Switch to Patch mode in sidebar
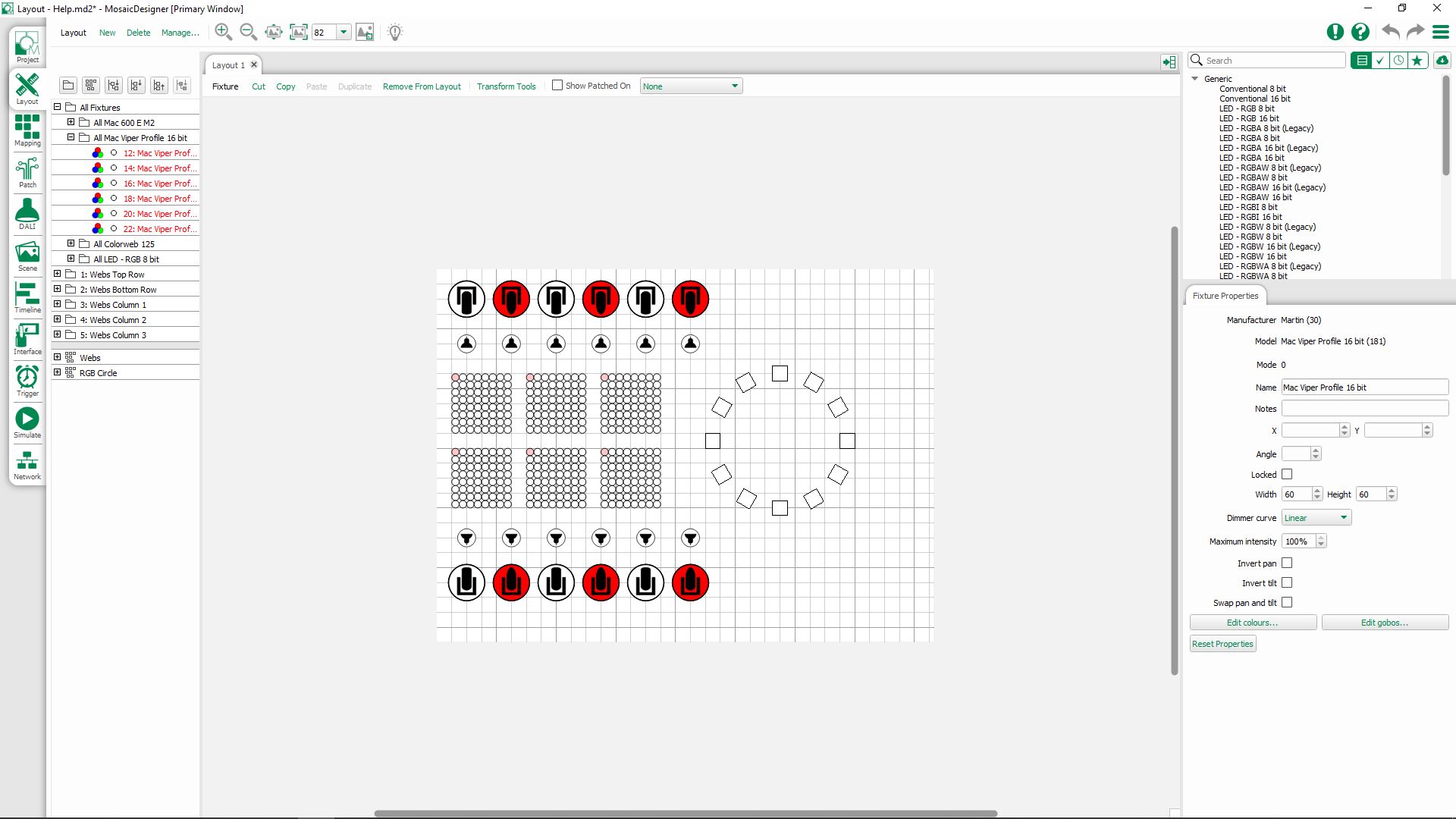This screenshot has height=819, width=1456. point(27,172)
